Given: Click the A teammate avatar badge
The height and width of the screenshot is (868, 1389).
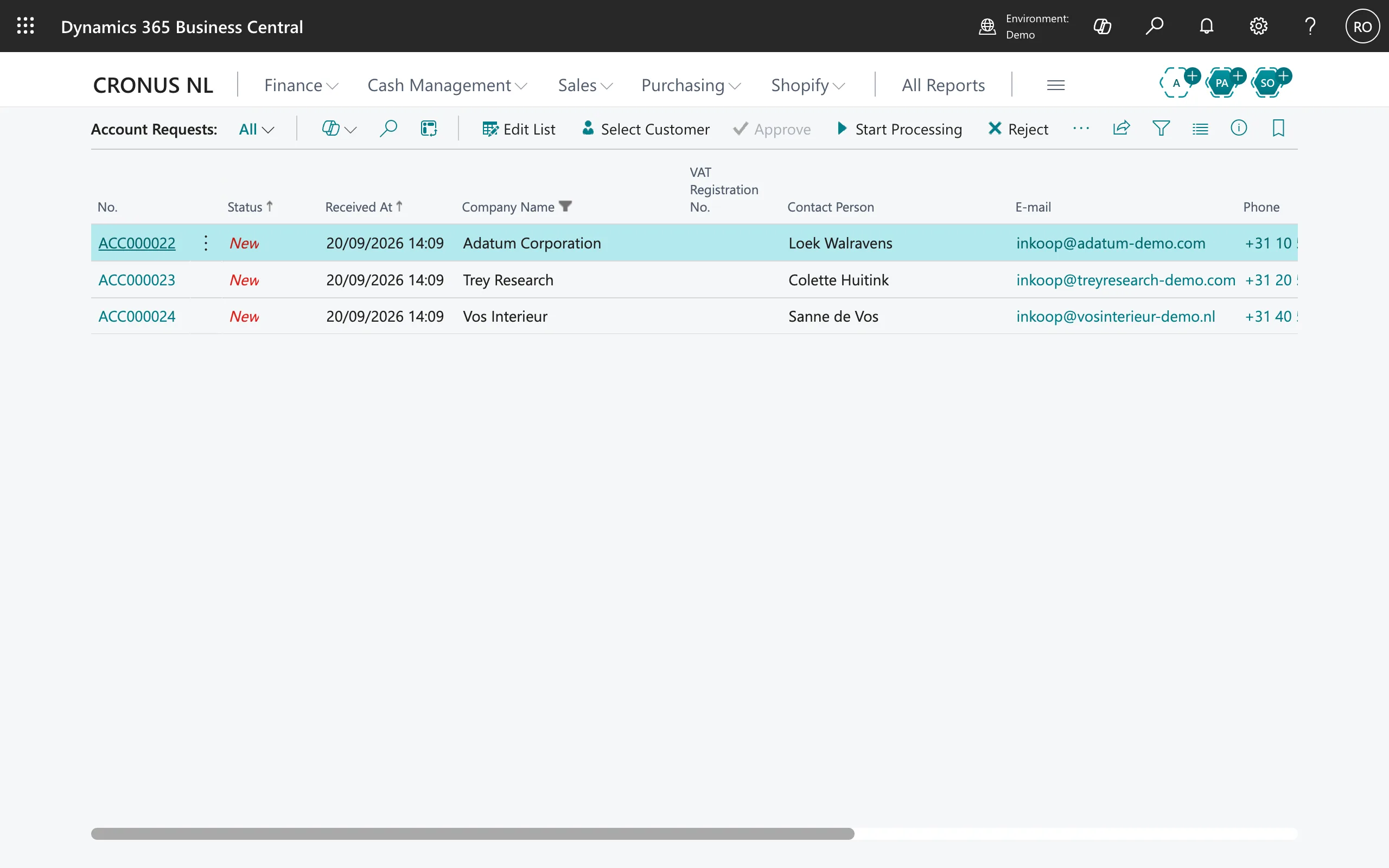Looking at the screenshot, I should click(x=1178, y=82).
